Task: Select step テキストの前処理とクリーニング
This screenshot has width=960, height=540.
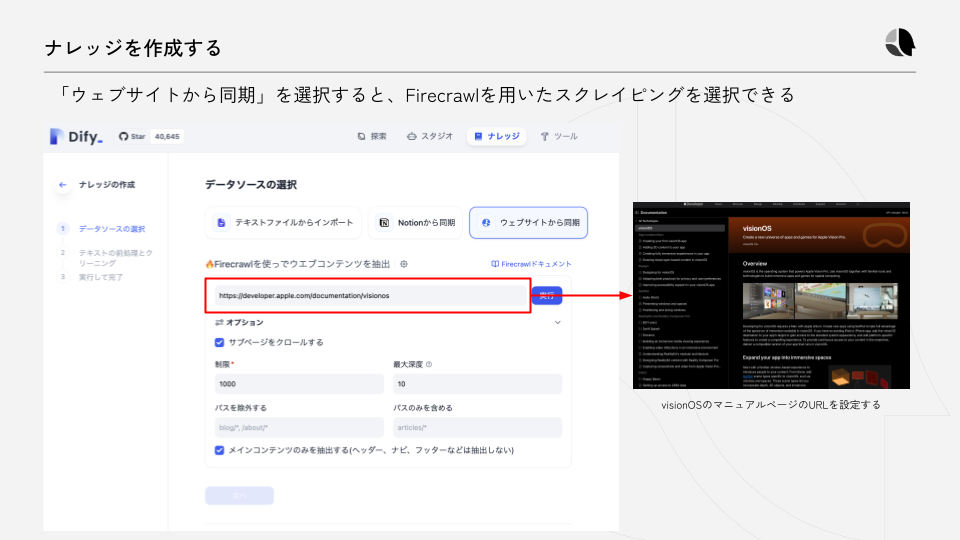Action: coord(116,258)
